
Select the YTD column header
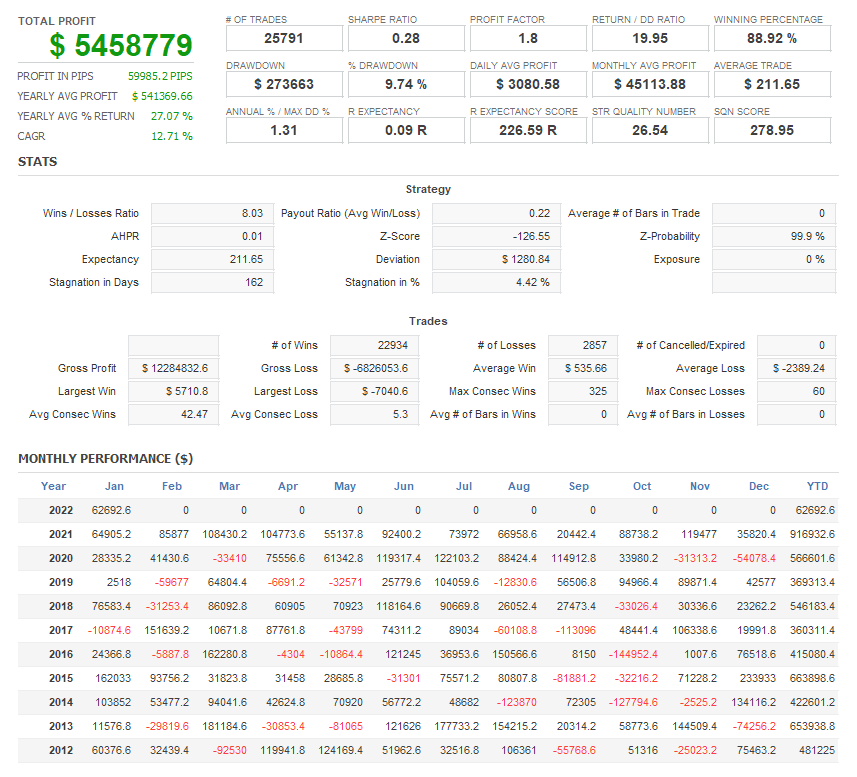[818, 486]
